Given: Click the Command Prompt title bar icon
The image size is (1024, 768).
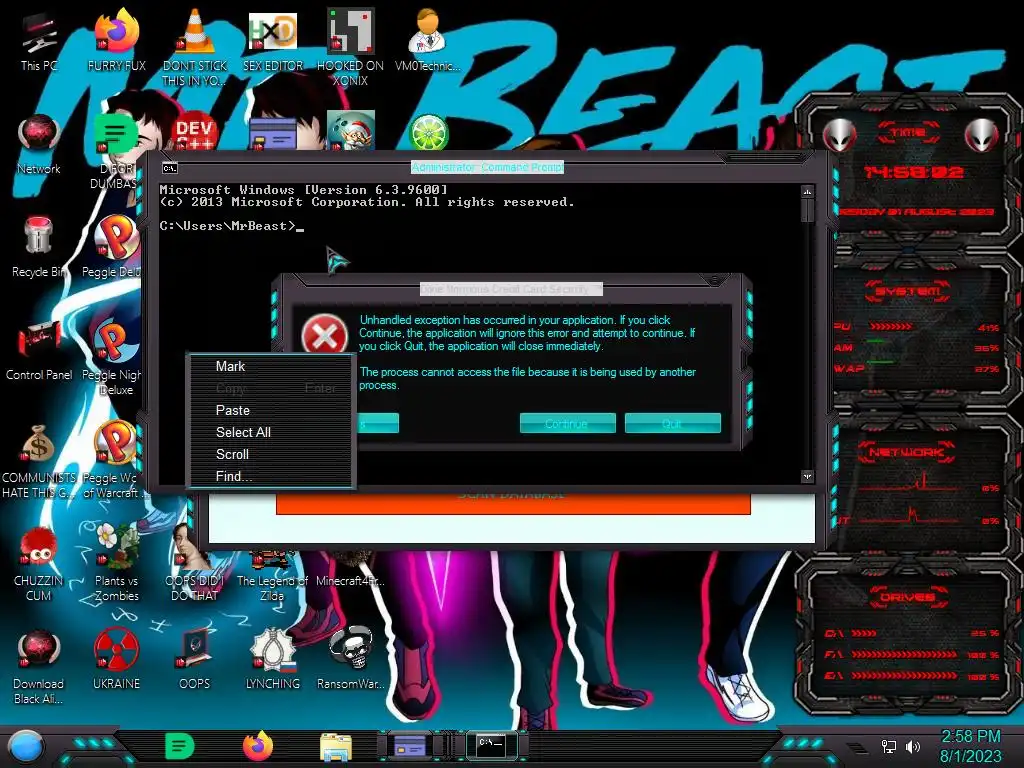Looking at the screenshot, I should pos(170,168).
